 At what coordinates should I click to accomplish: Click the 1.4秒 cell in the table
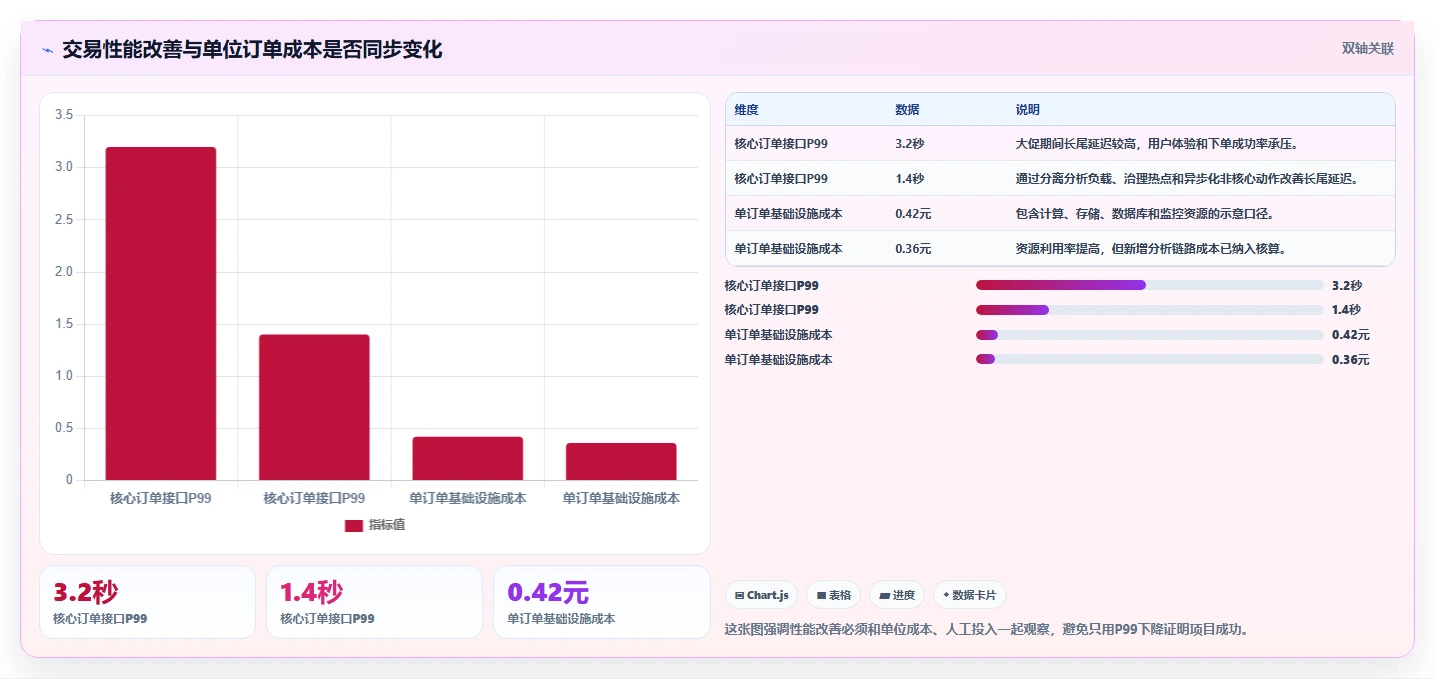click(x=909, y=179)
